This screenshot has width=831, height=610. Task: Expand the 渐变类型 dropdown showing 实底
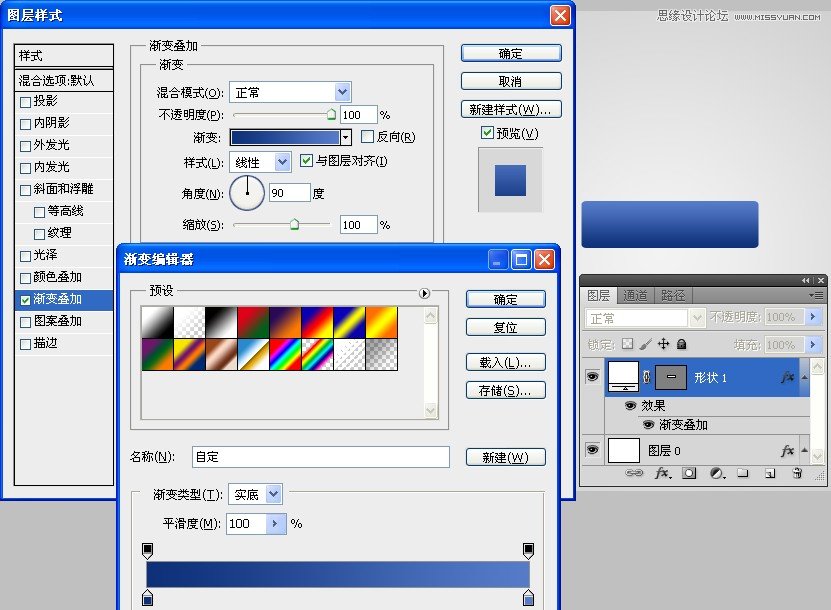(x=274, y=494)
